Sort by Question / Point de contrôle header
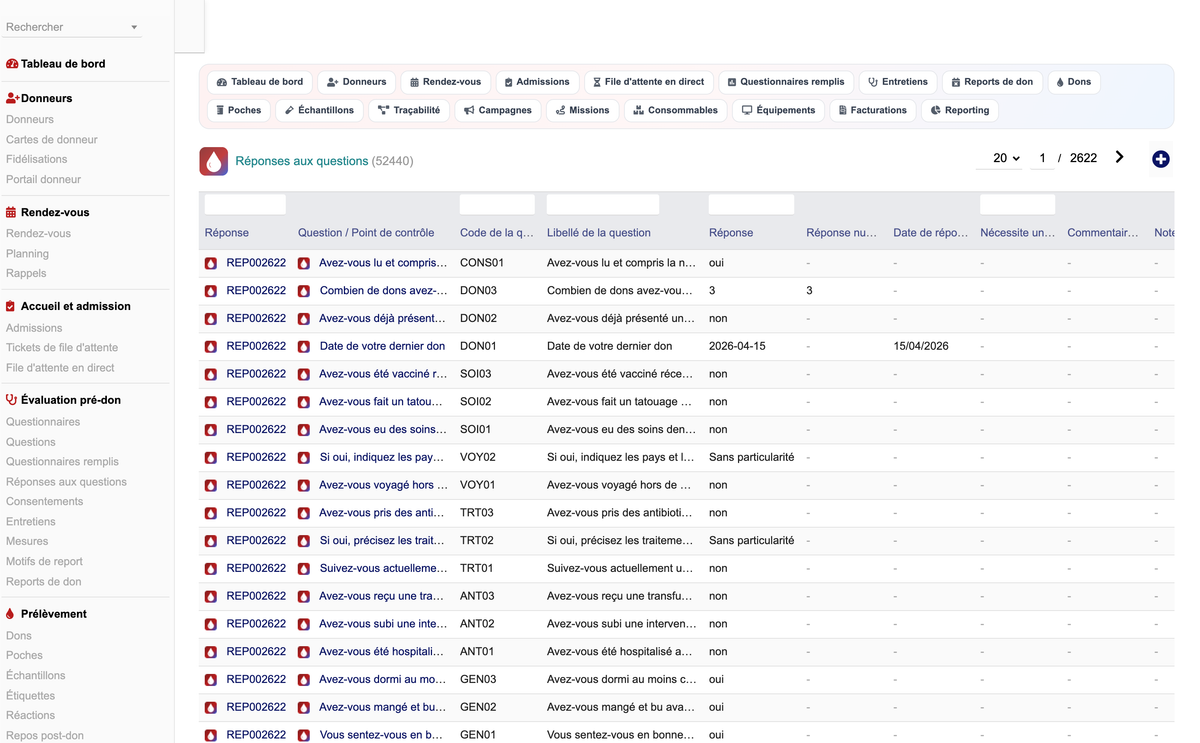This screenshot has width=1200, height=743. coord(366,233)
